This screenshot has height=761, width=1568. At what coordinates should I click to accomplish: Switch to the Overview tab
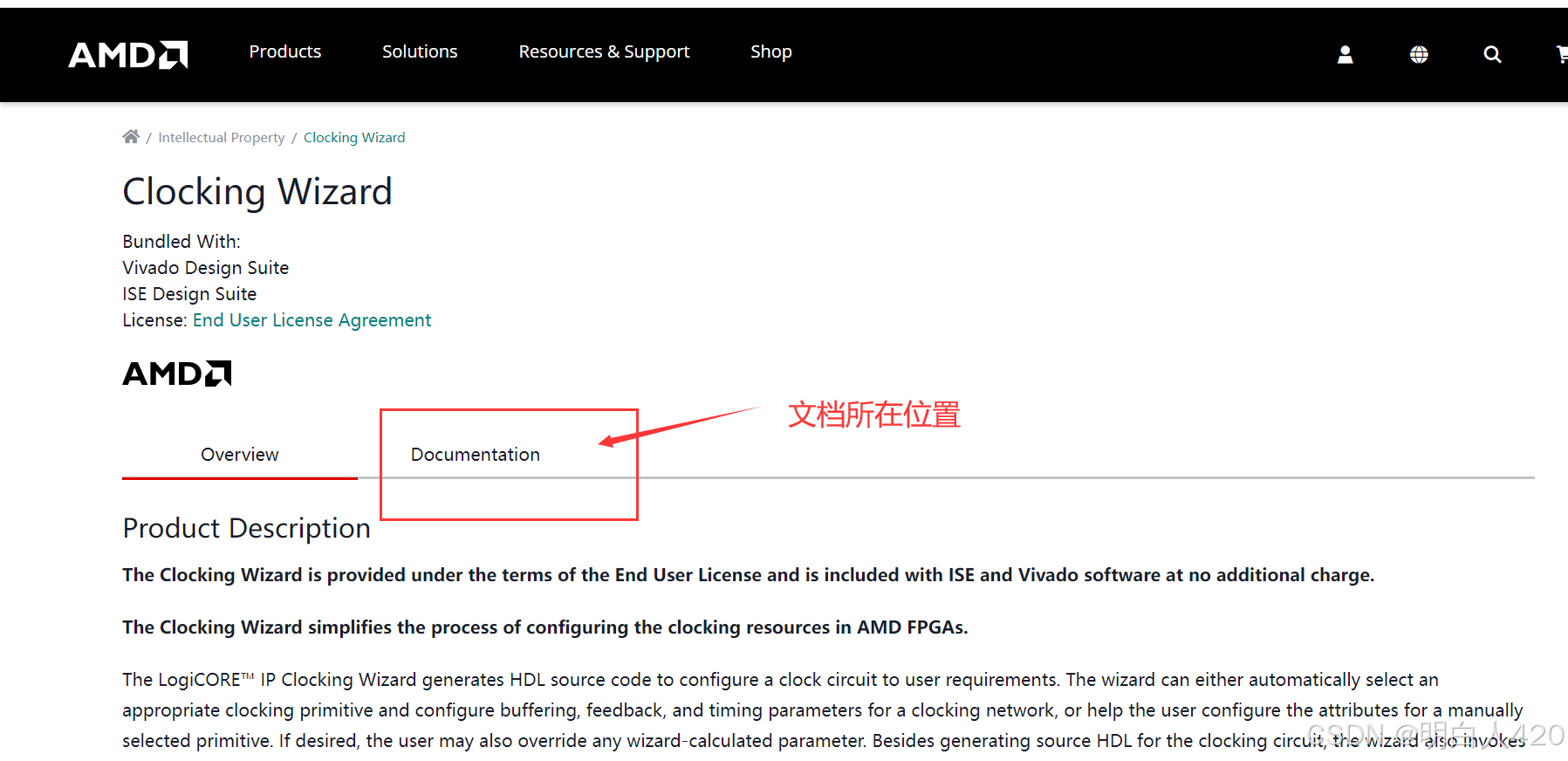240,455
